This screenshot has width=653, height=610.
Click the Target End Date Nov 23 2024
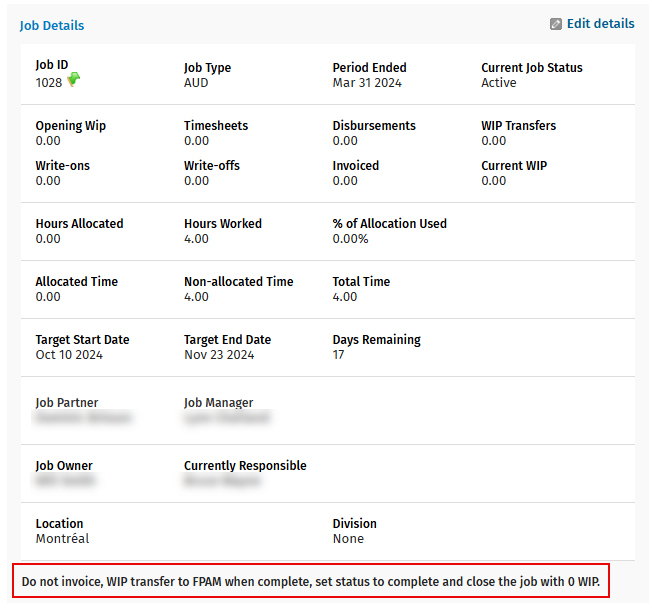[x=219, y=355]
